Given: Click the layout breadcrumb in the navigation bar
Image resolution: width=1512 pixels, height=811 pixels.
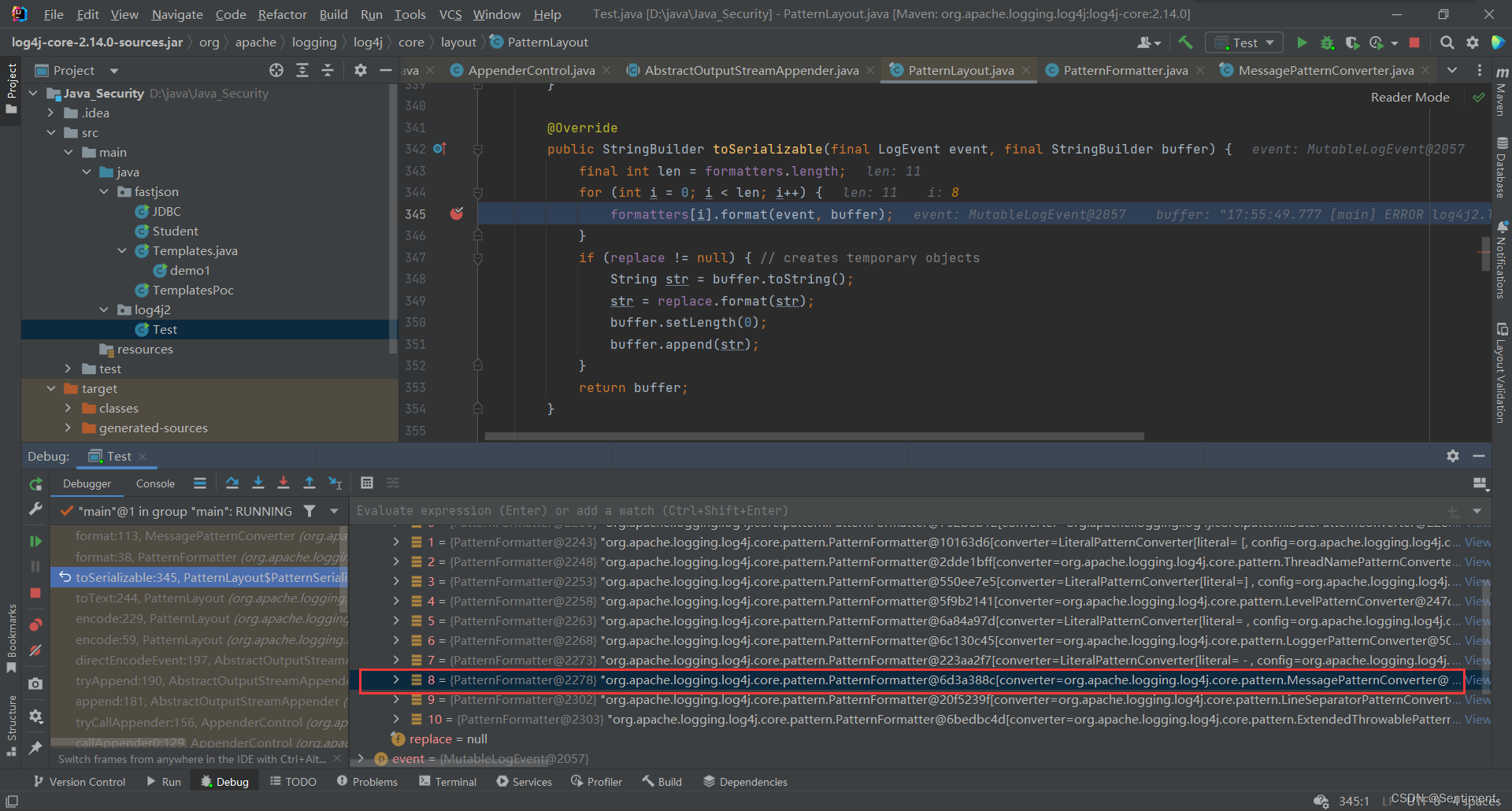Looking at the screenshot, I should click(458, 42).
